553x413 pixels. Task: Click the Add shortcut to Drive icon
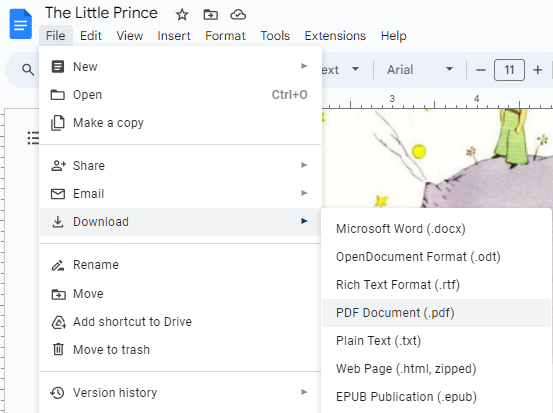[x=59, y=322]
